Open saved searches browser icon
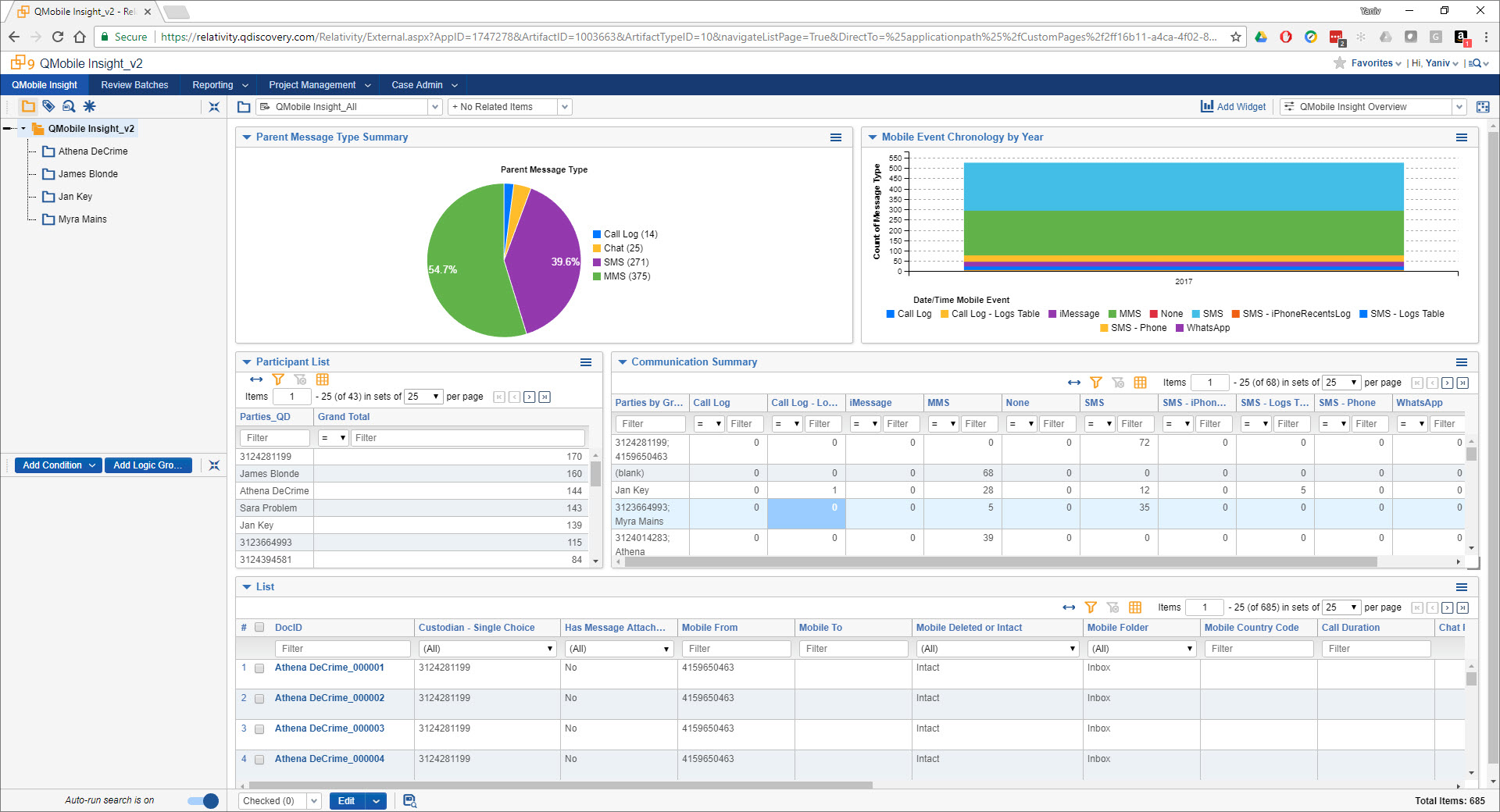 click(69, 106)
